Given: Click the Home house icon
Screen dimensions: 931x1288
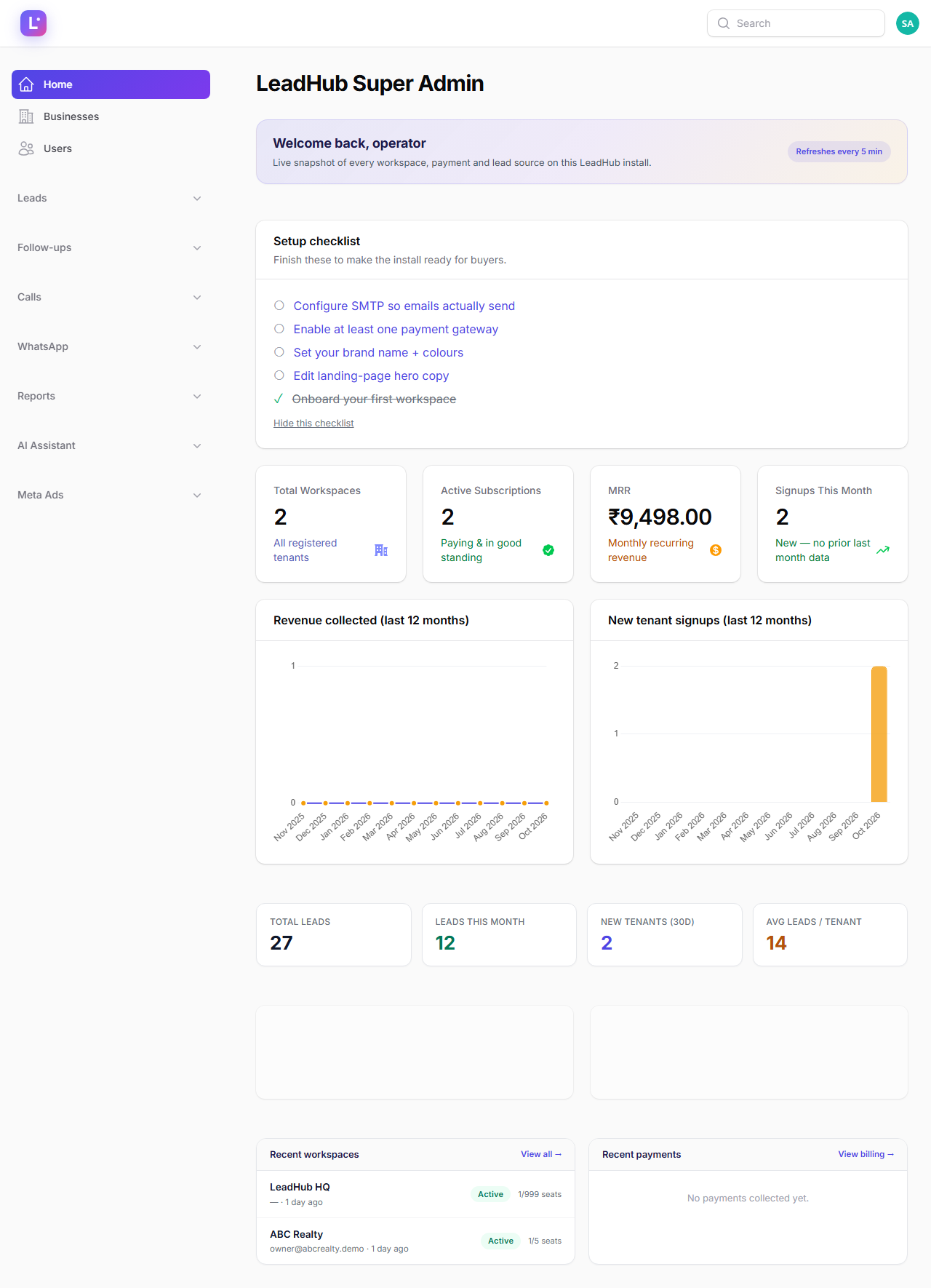Looking at the screenshot, I should tap(26, 84).
